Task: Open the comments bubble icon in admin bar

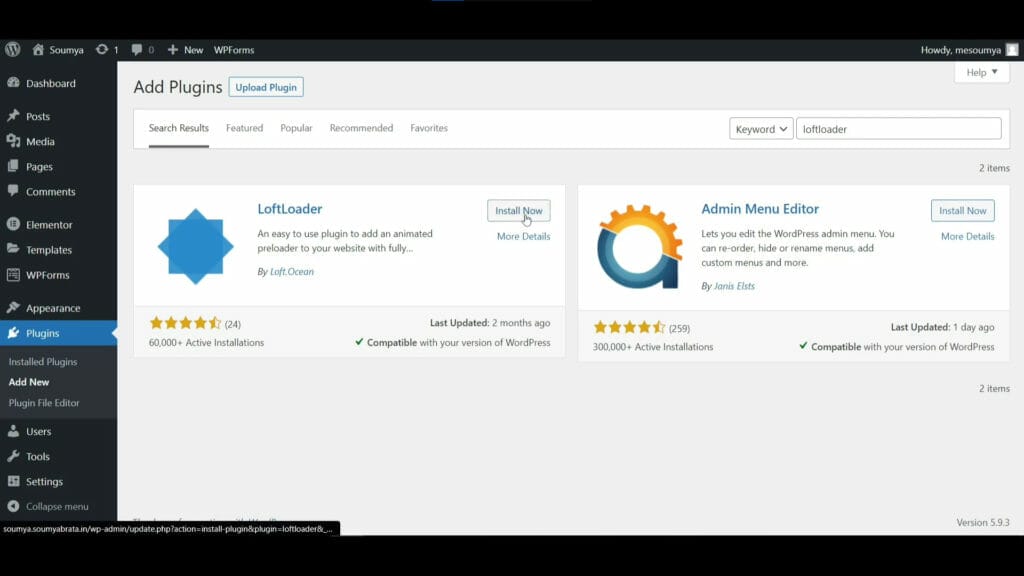Action: 136,50
